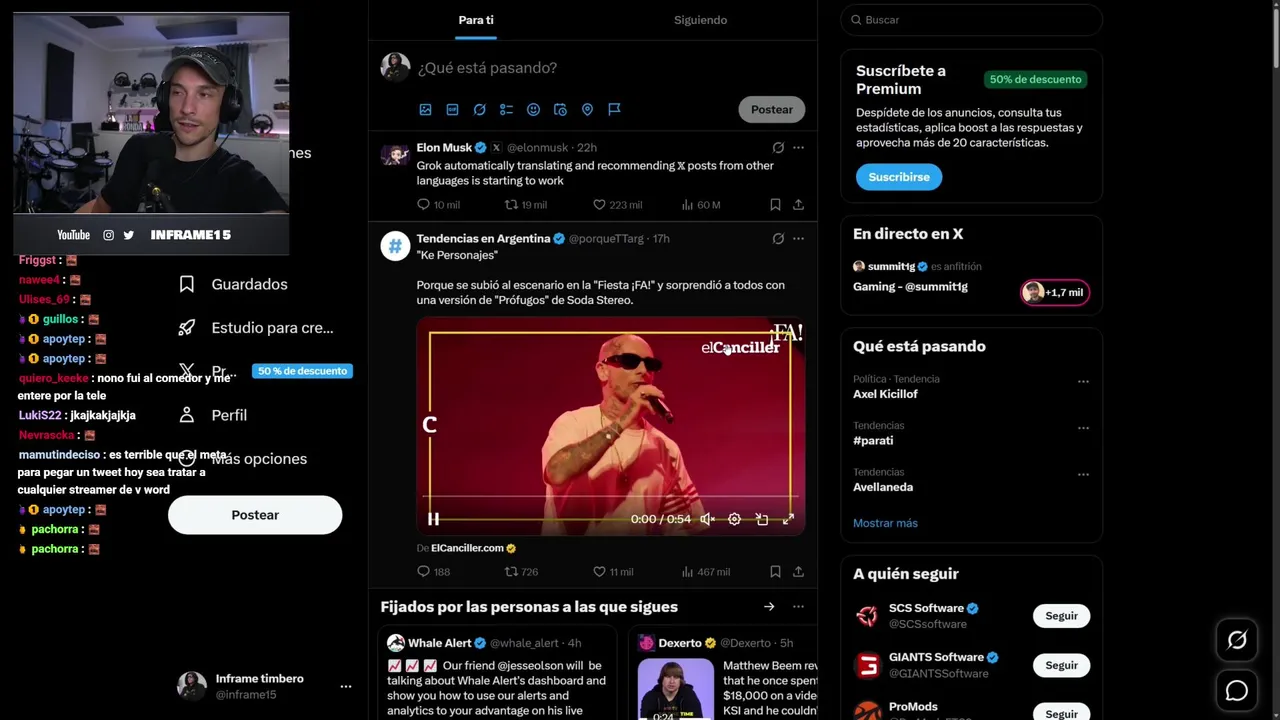This screenshot has width=1280, height=720.
Task: Click the Postear button in composer
Action: pos(772,109)
